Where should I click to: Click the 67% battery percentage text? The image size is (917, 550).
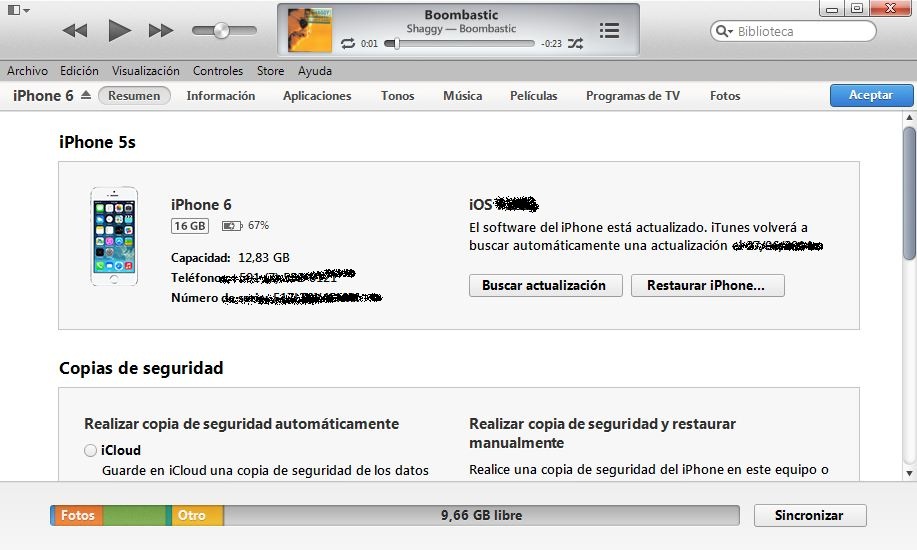pos(258,225)
